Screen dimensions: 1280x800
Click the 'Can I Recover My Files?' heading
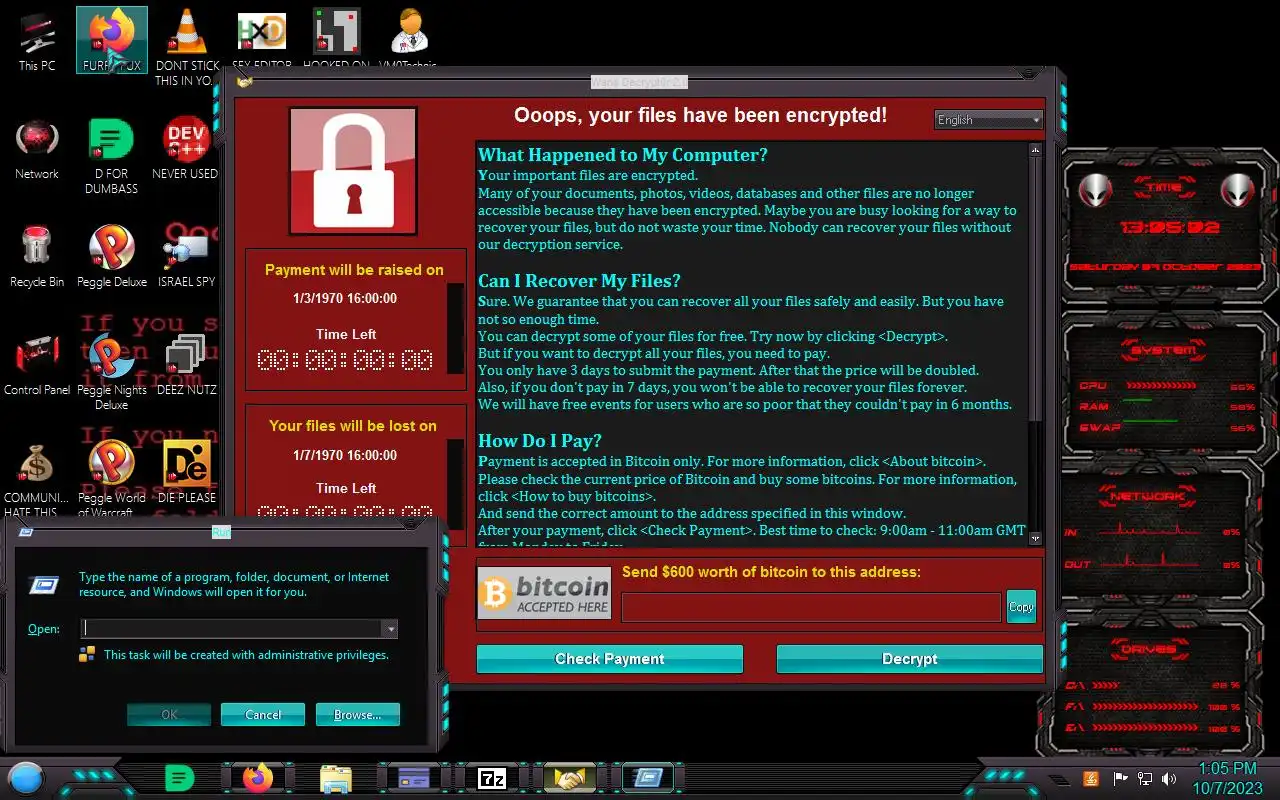click(x=579, y=281)
